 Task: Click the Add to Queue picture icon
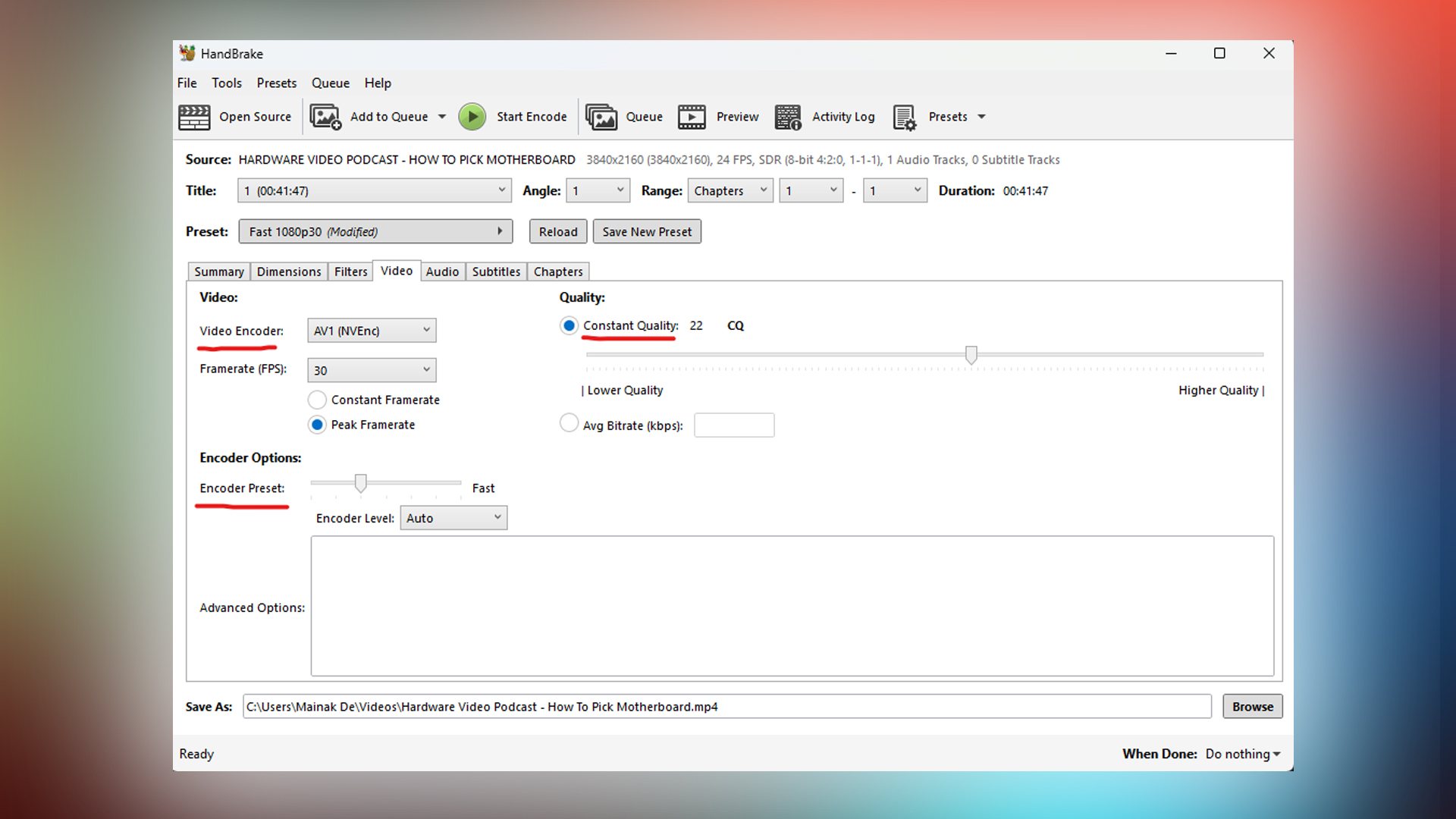click(x=325, y=117)
